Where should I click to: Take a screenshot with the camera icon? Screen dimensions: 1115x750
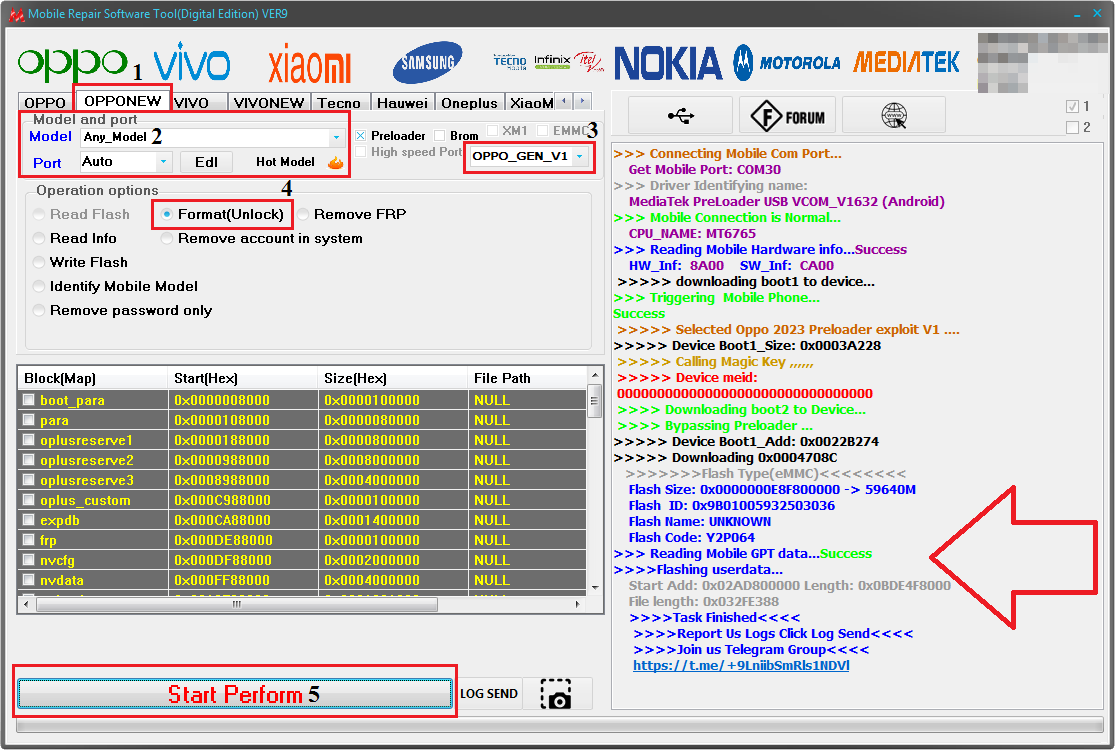pyautogui.click(x=556, y=694)
